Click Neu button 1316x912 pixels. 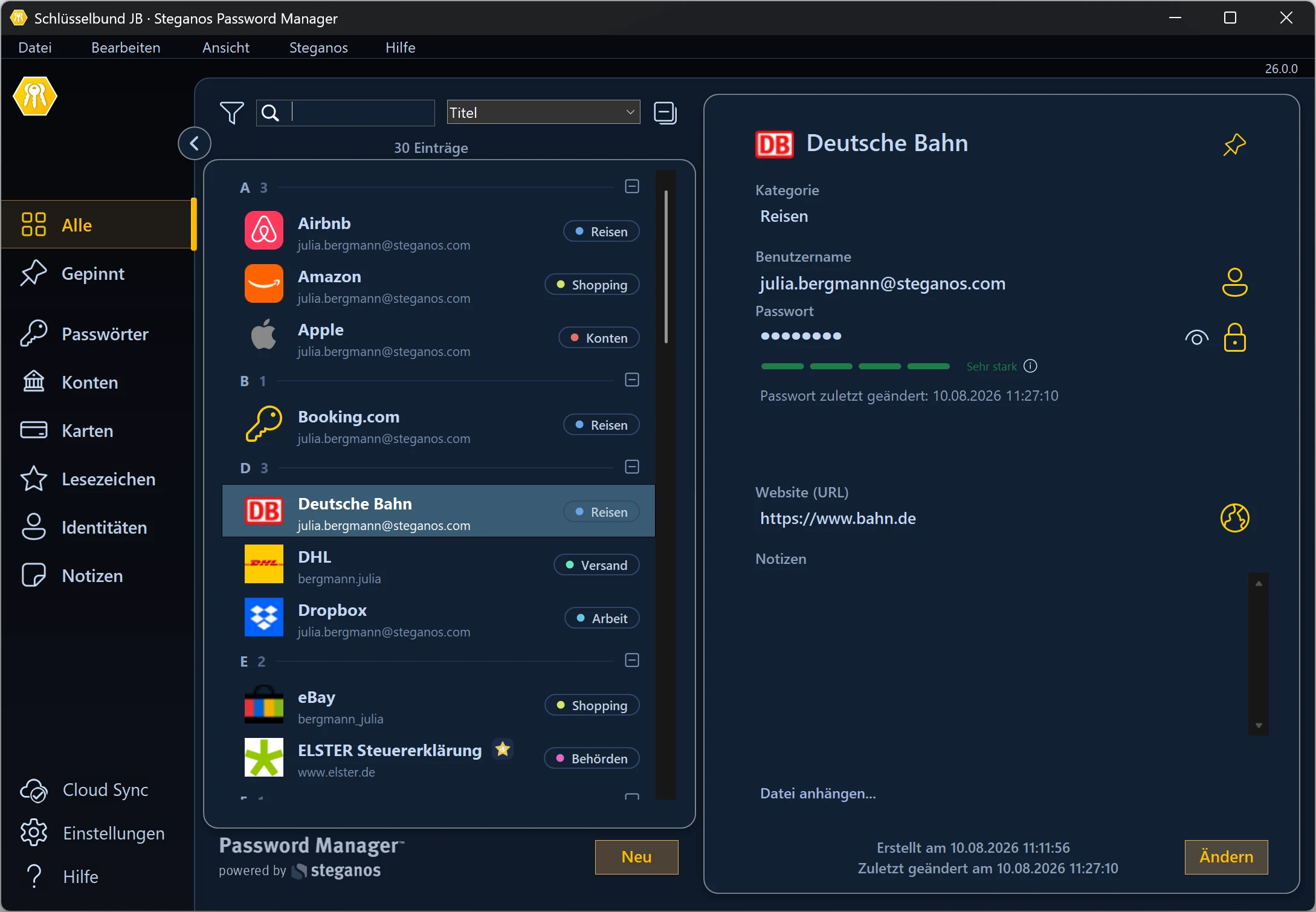[636, 857]
